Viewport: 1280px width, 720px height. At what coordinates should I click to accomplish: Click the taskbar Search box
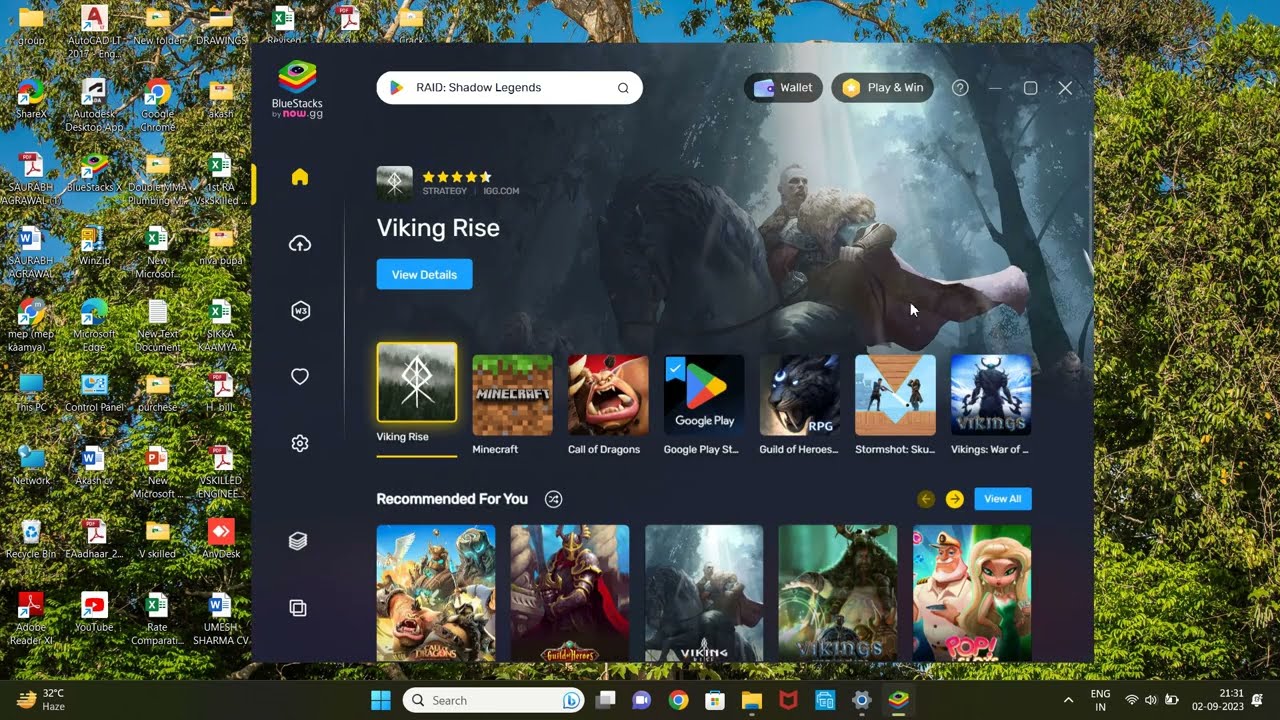(494, 700)
